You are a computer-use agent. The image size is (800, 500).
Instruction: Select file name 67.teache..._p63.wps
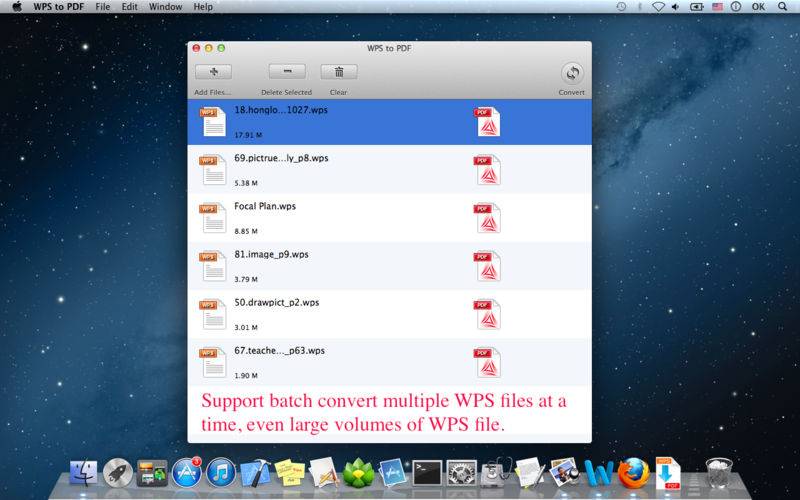pyautogui.click(x=280, y=351)
